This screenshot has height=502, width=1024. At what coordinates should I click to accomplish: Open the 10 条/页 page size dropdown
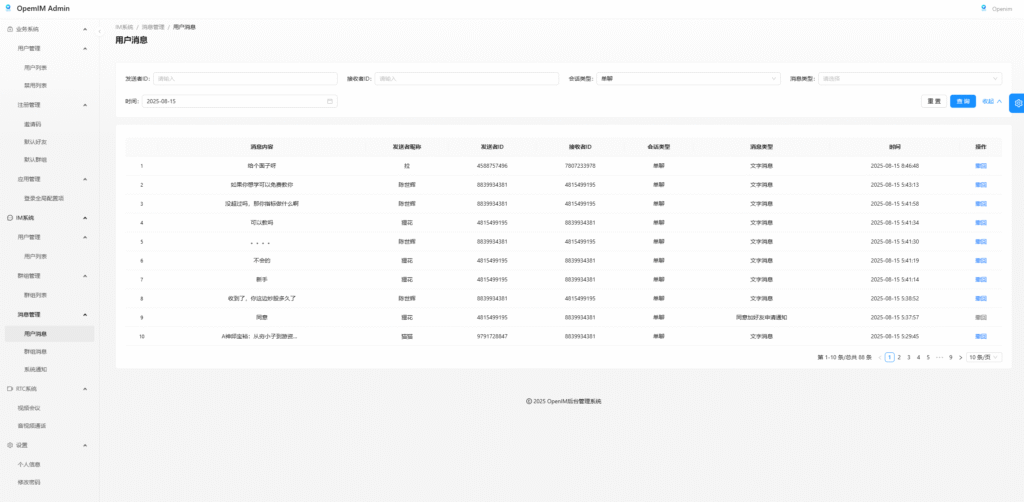click(983, 357)
